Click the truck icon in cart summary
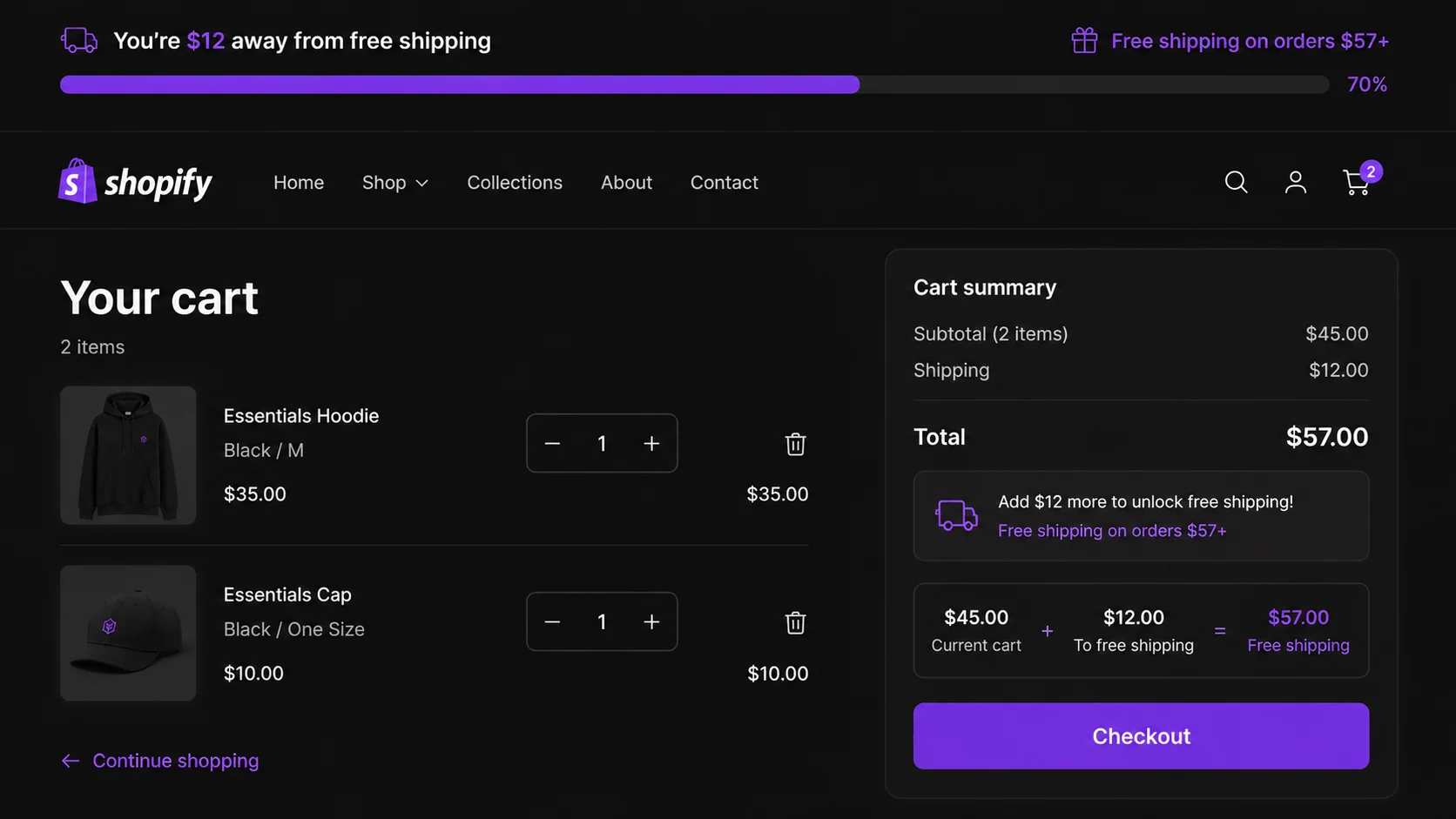Image resolution: width=1456 pixels, height=819 pixels. [x=956, y=515]
